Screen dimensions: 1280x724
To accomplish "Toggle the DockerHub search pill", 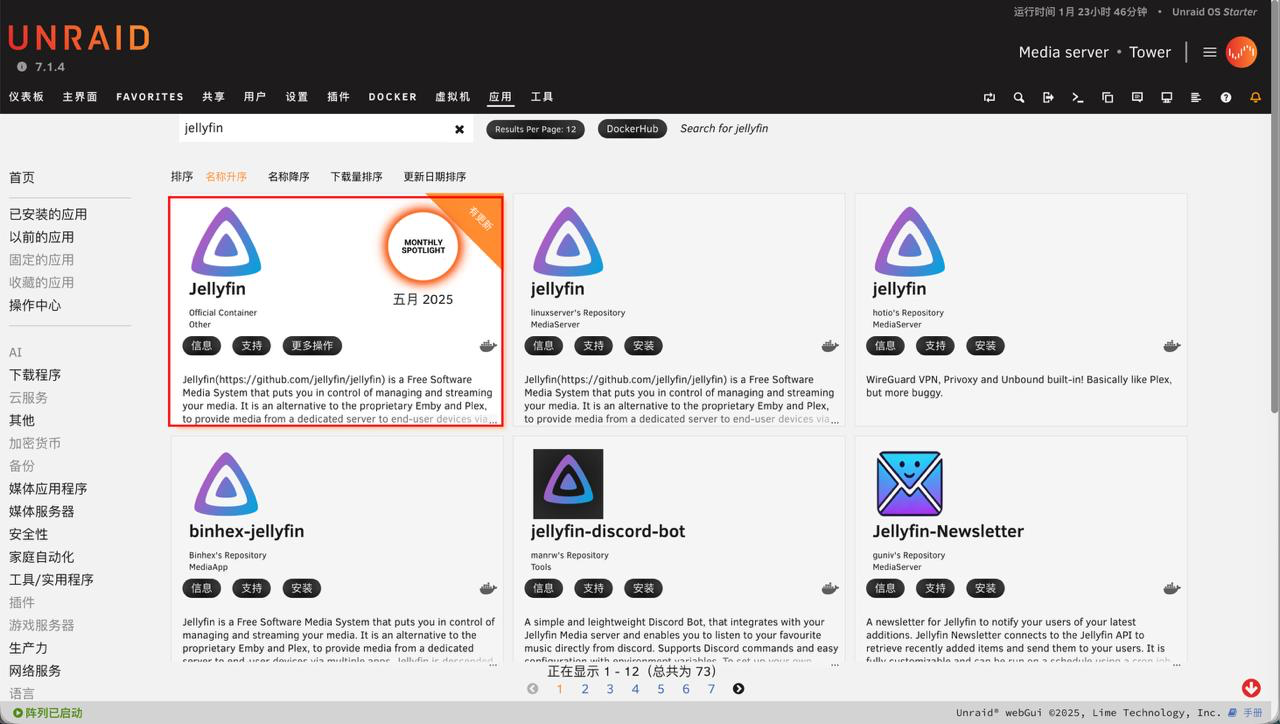I will (632, 129).
